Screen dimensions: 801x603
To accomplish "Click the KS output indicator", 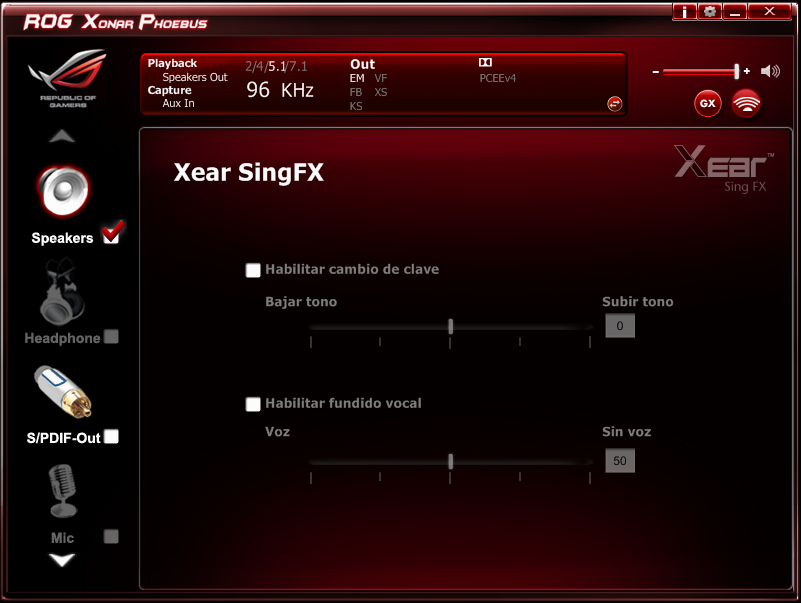I will [x=356, y=106].
